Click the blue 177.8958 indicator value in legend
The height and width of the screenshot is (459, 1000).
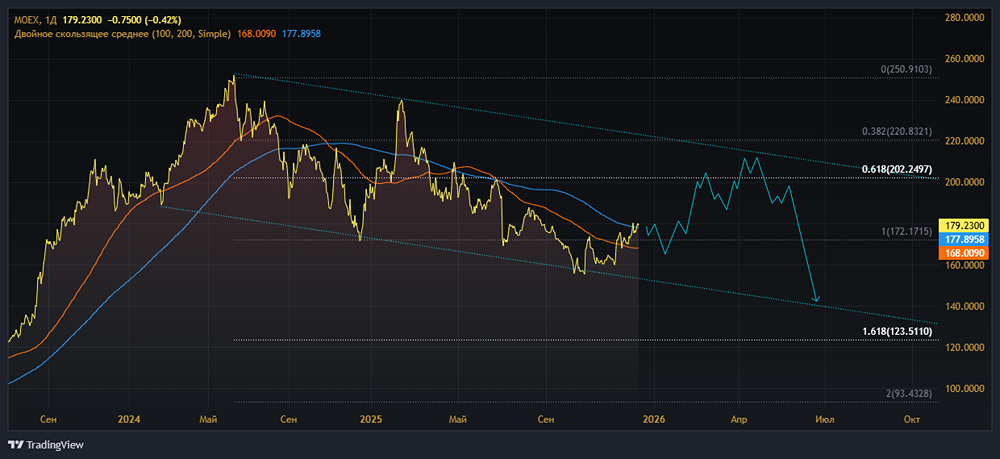coord(301,33)
